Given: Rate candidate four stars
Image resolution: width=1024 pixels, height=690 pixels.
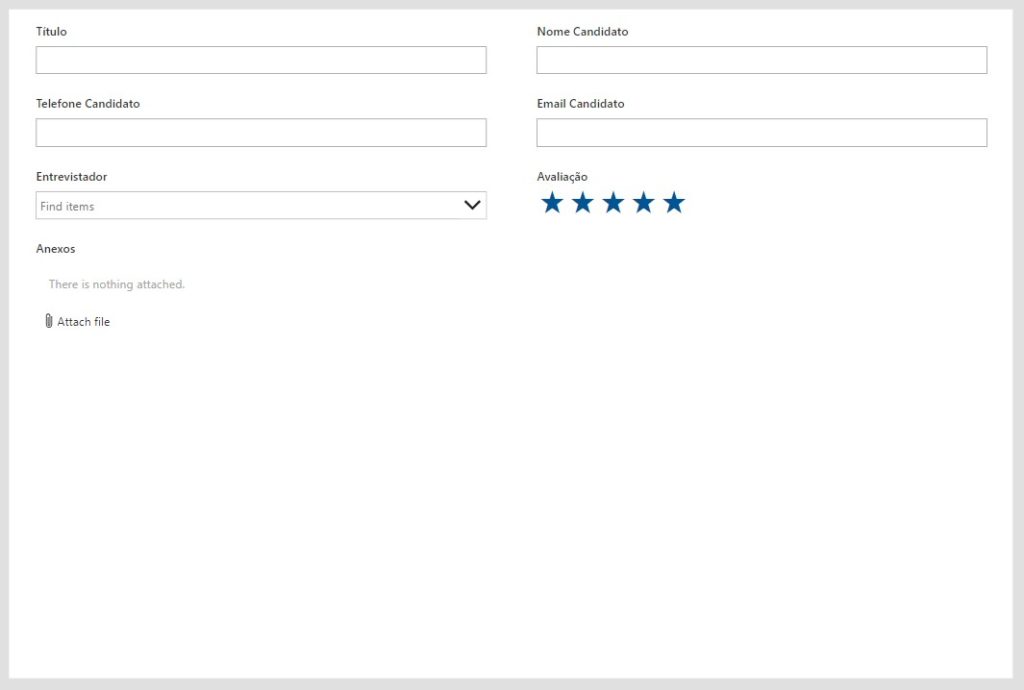Looking at the screenshot, I should pos(644,203).
